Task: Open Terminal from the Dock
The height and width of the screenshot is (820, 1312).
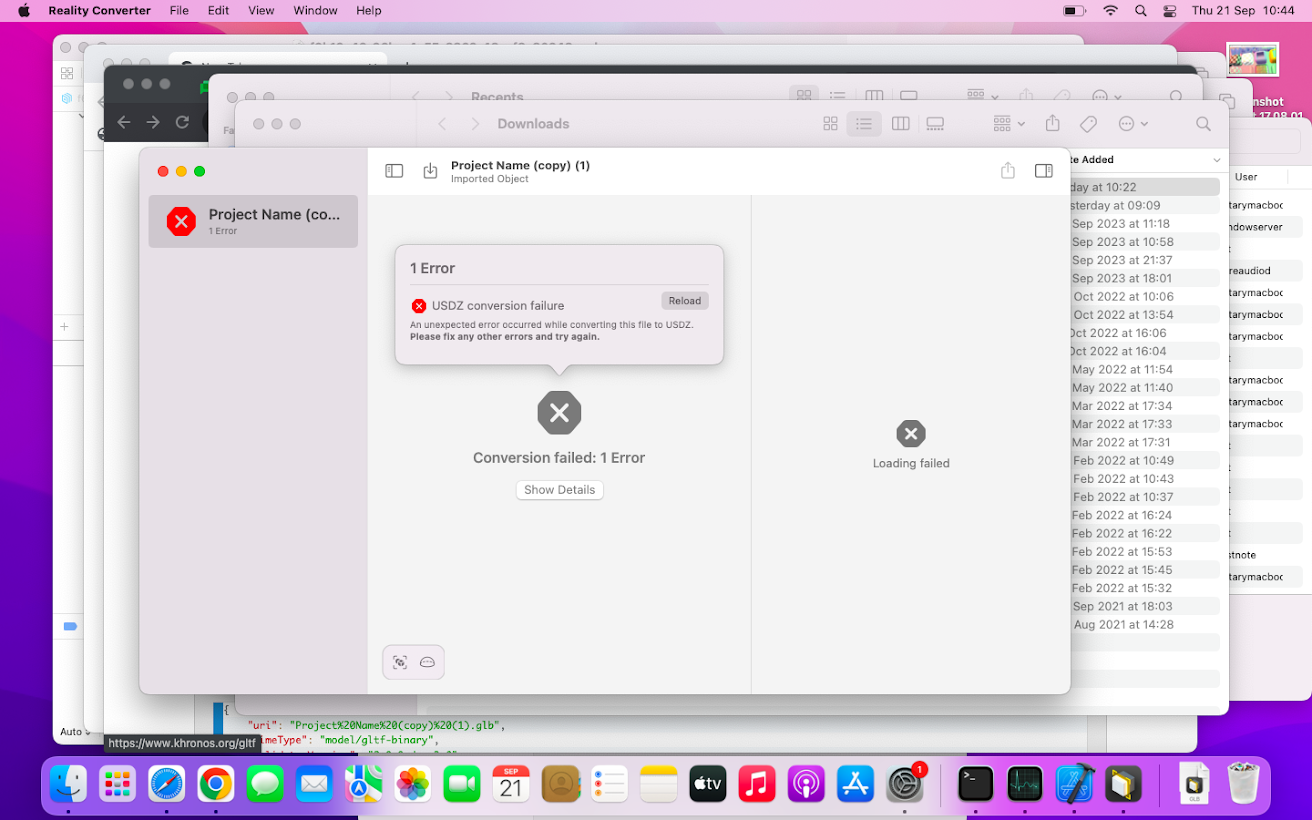Action: click(975, 784)
